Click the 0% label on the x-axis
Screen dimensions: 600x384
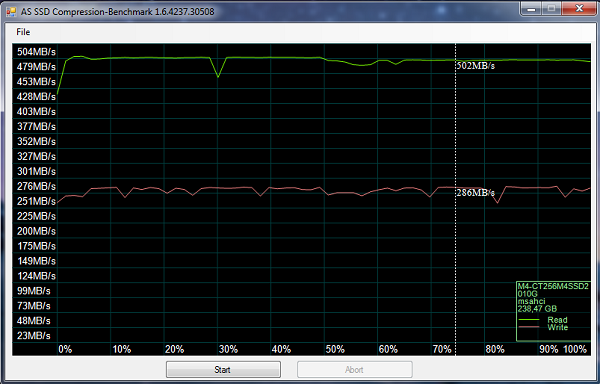pyautogui.click(x=65, y=349)
